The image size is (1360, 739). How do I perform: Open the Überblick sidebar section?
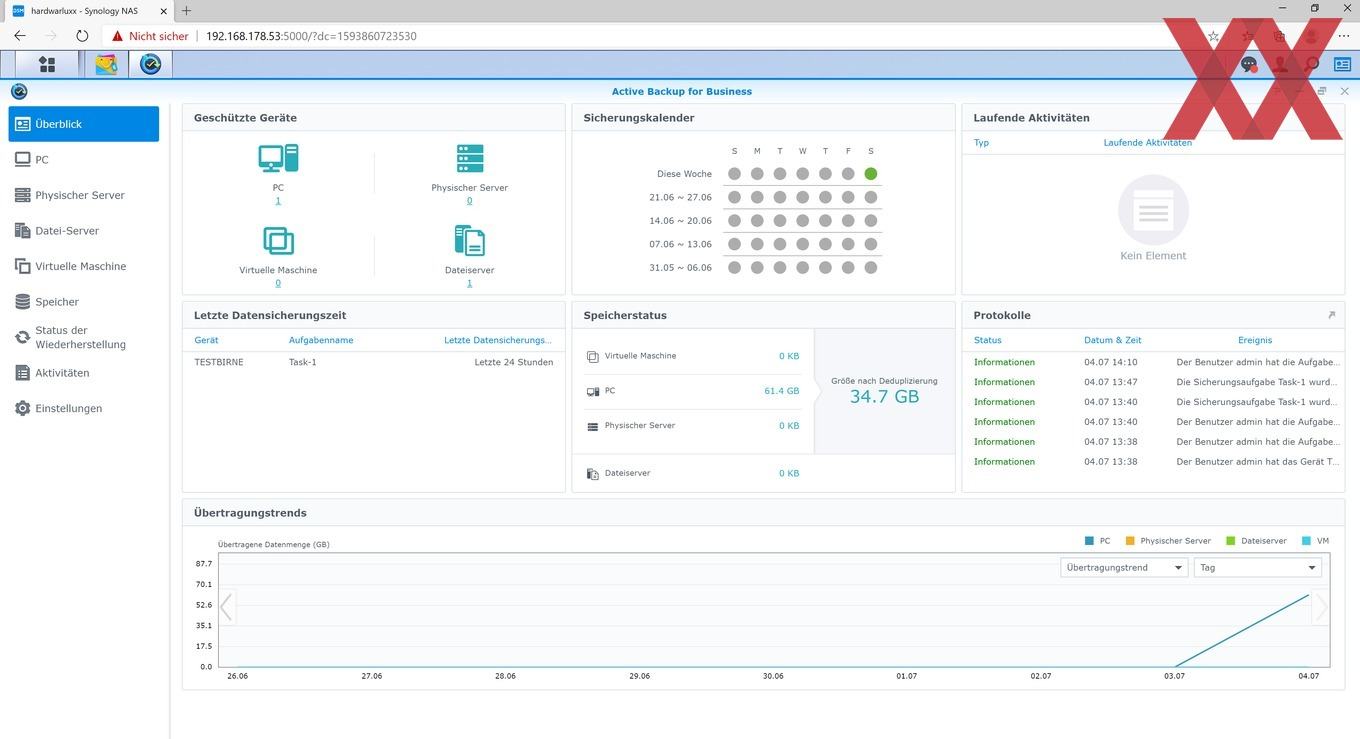point(84,124)
